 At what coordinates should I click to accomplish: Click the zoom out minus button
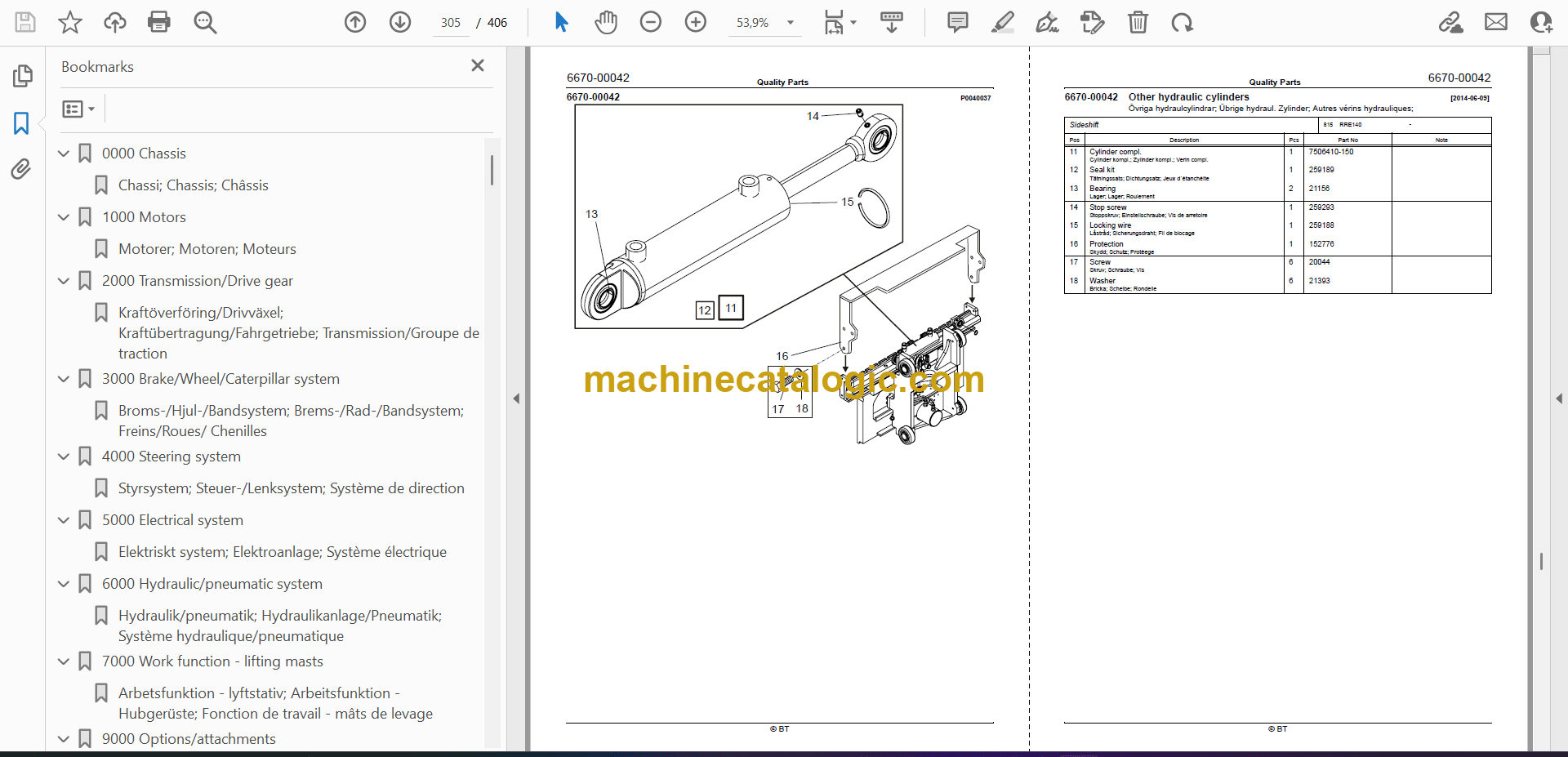point(650,22)
